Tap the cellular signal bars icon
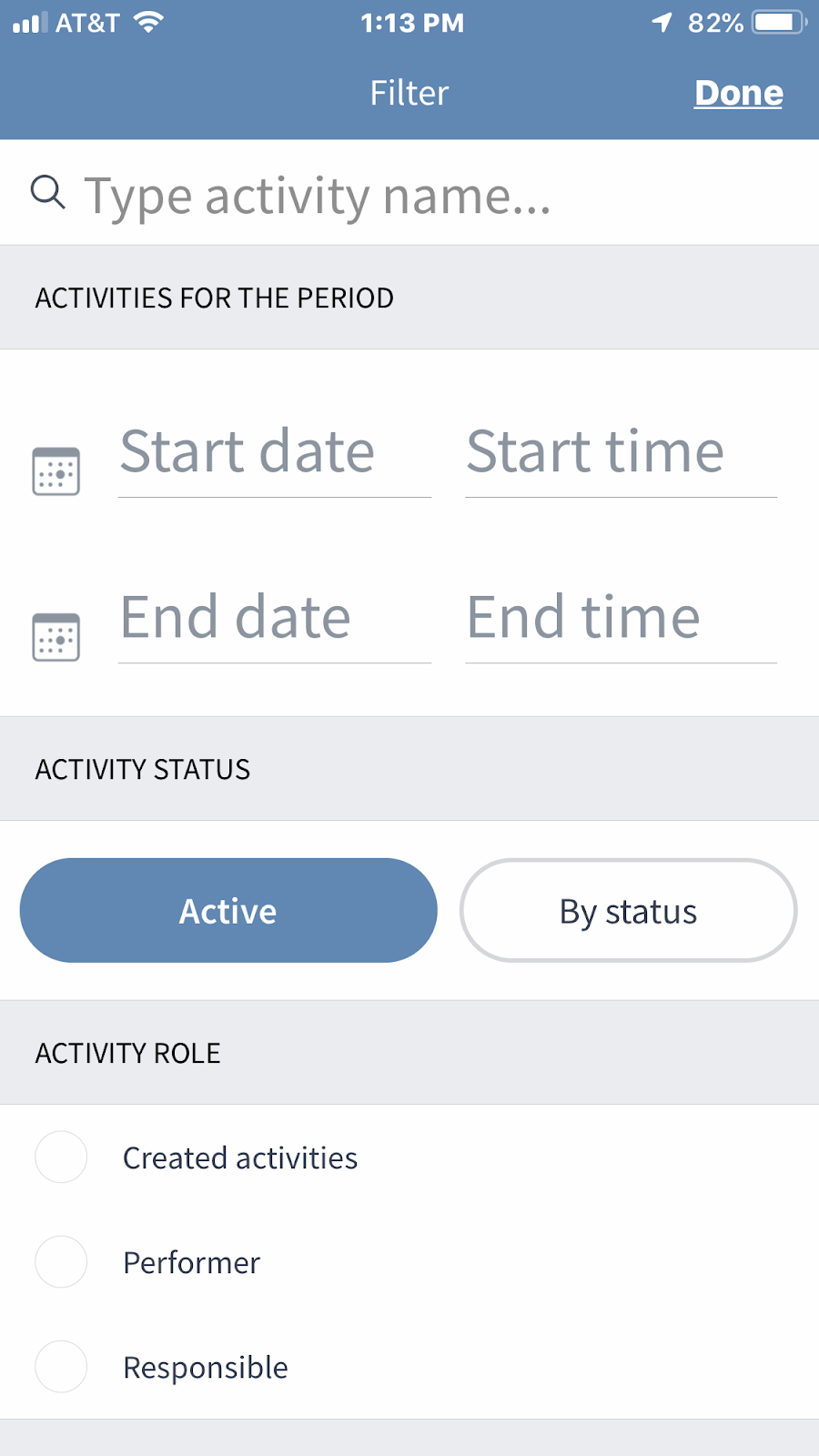Image resolution: width=819 pixels, height=1456 pixels. [x=30, y=22]
